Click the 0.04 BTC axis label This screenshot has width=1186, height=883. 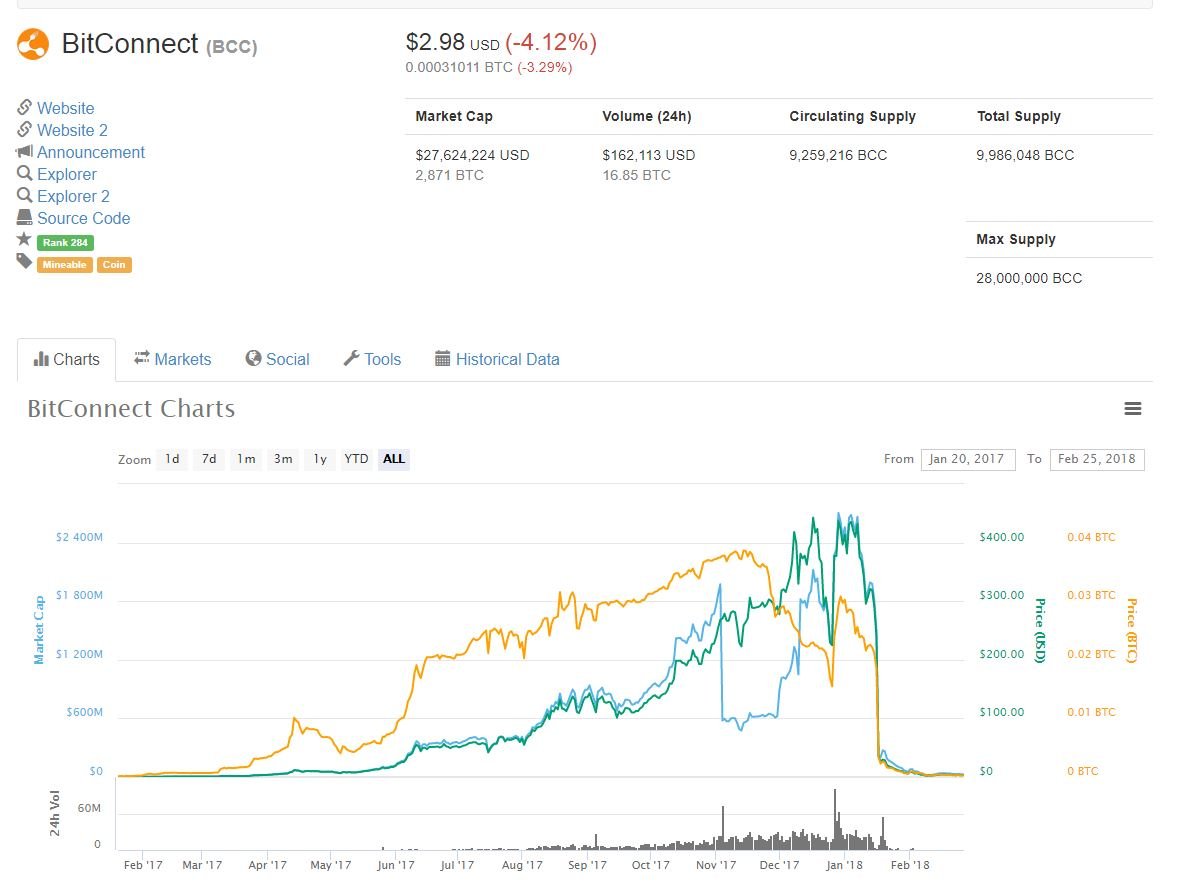coord(1091,537)
